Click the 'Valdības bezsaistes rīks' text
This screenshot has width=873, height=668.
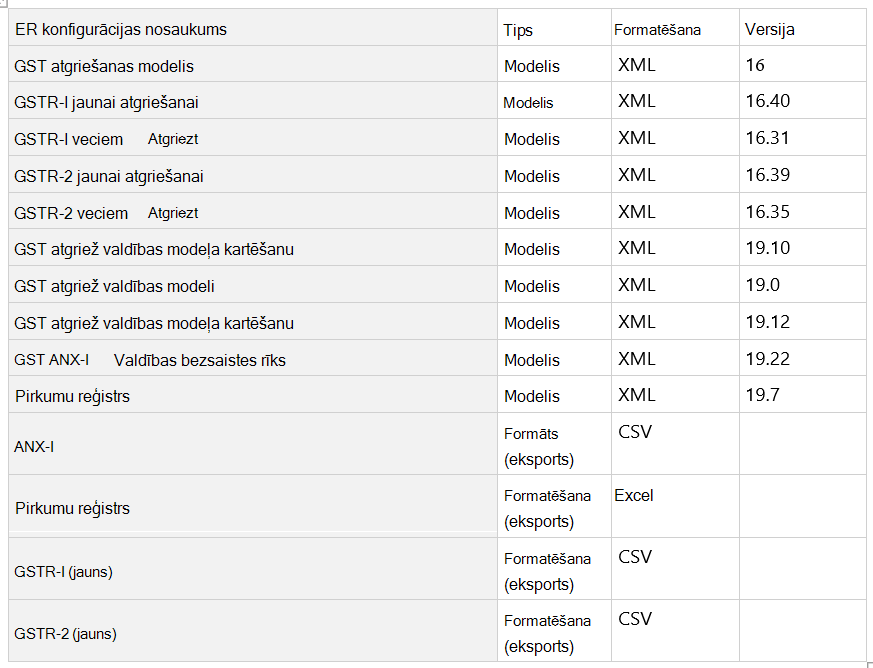click(200, 360)
